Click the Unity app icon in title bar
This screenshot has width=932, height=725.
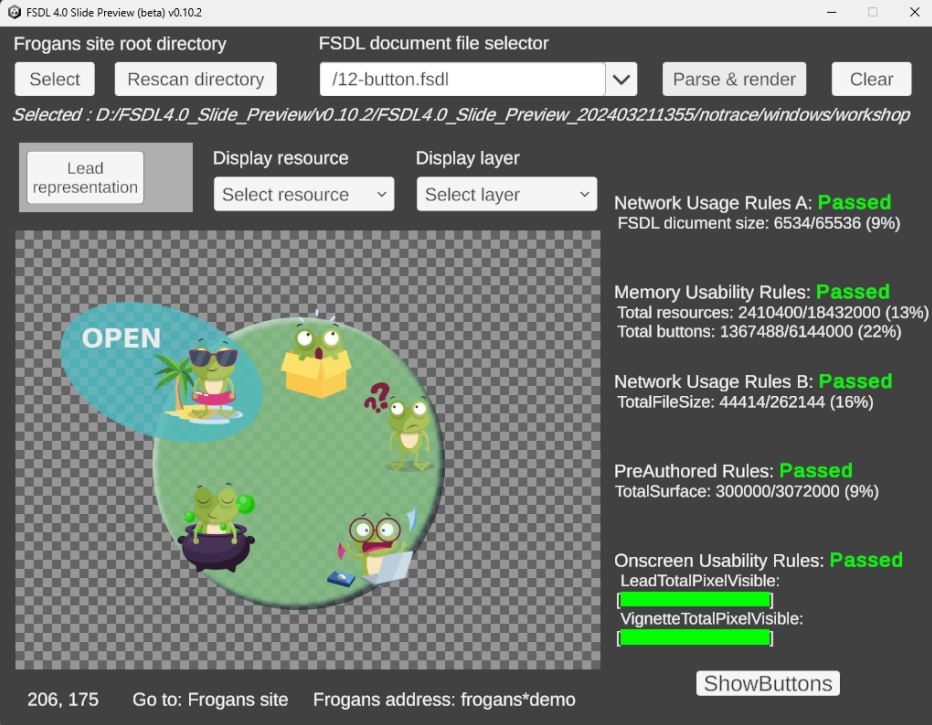tap(14, 12)
